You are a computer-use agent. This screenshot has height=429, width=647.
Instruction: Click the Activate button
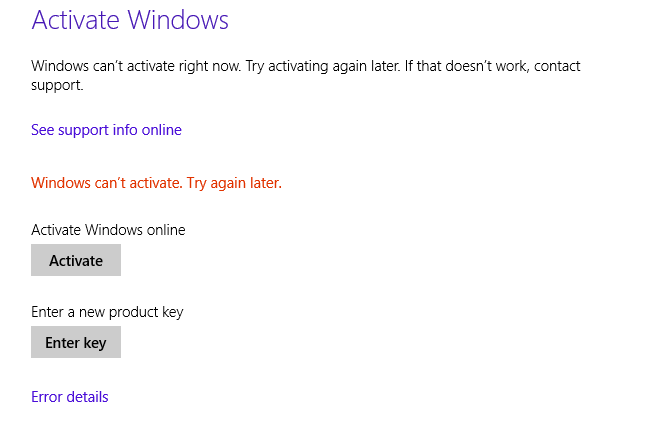tap(76, 260)
